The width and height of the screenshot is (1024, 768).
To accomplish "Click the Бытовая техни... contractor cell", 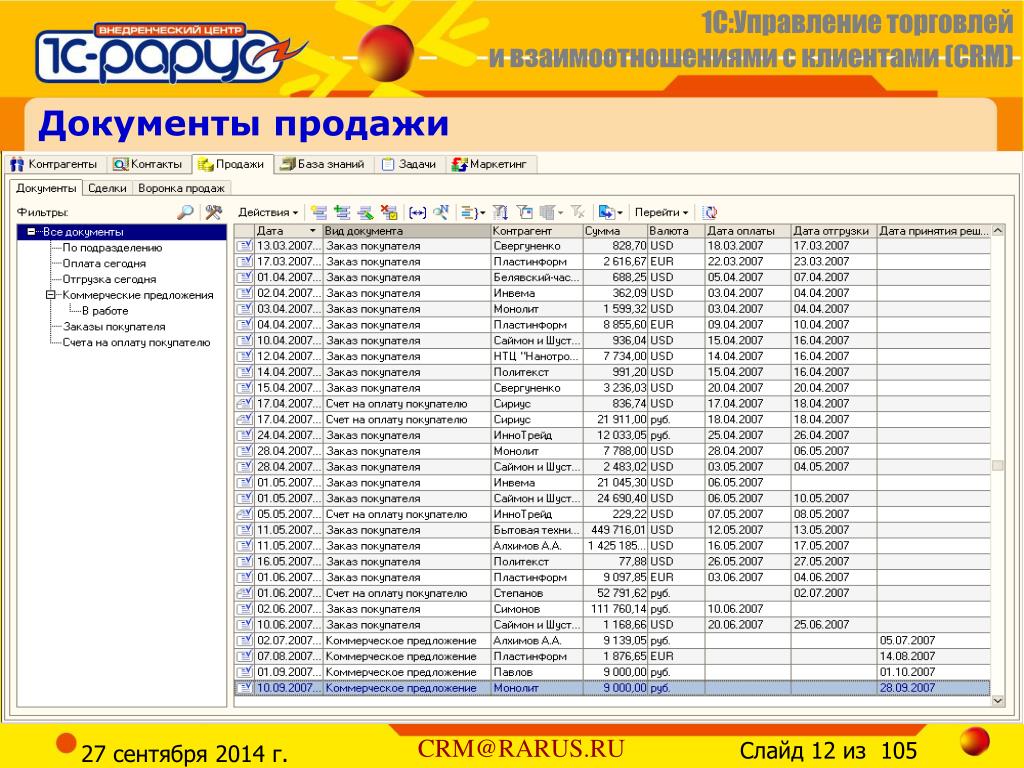I will (536, 530).
